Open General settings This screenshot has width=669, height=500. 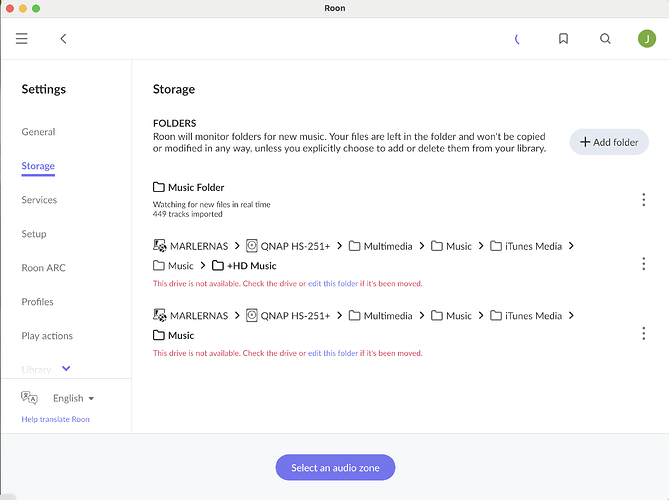38,132
